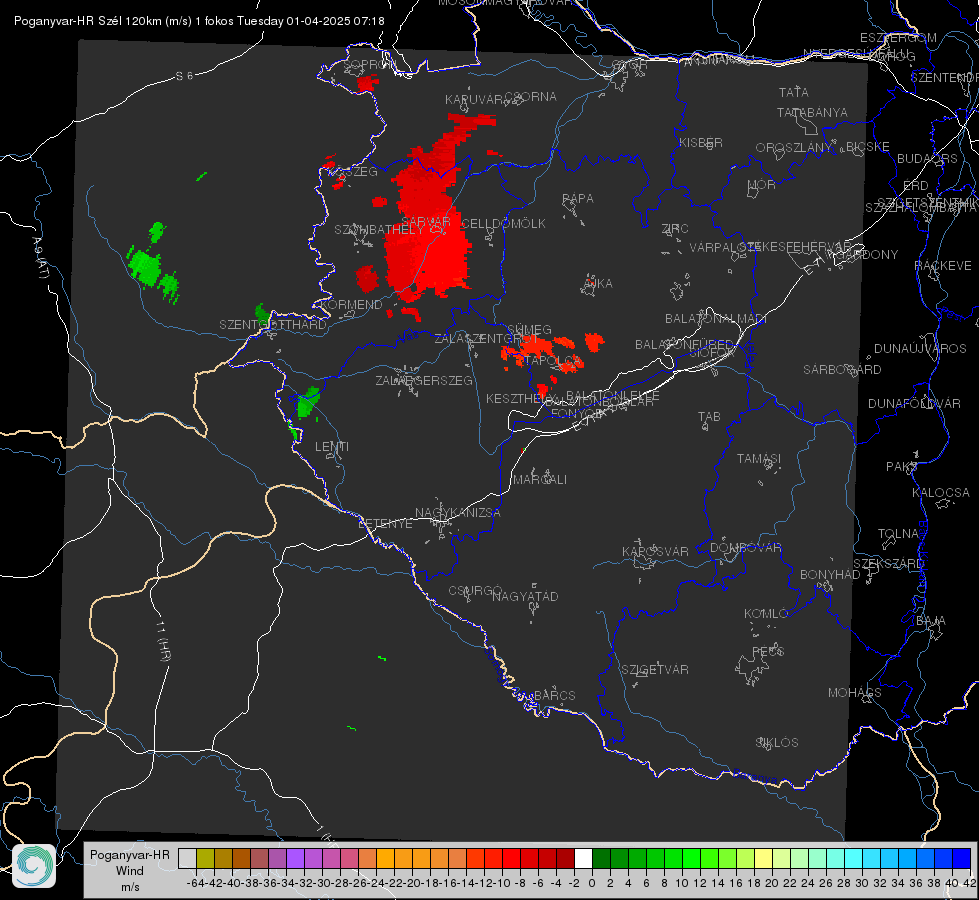Click the CSURGO town label

pos(475,591)
